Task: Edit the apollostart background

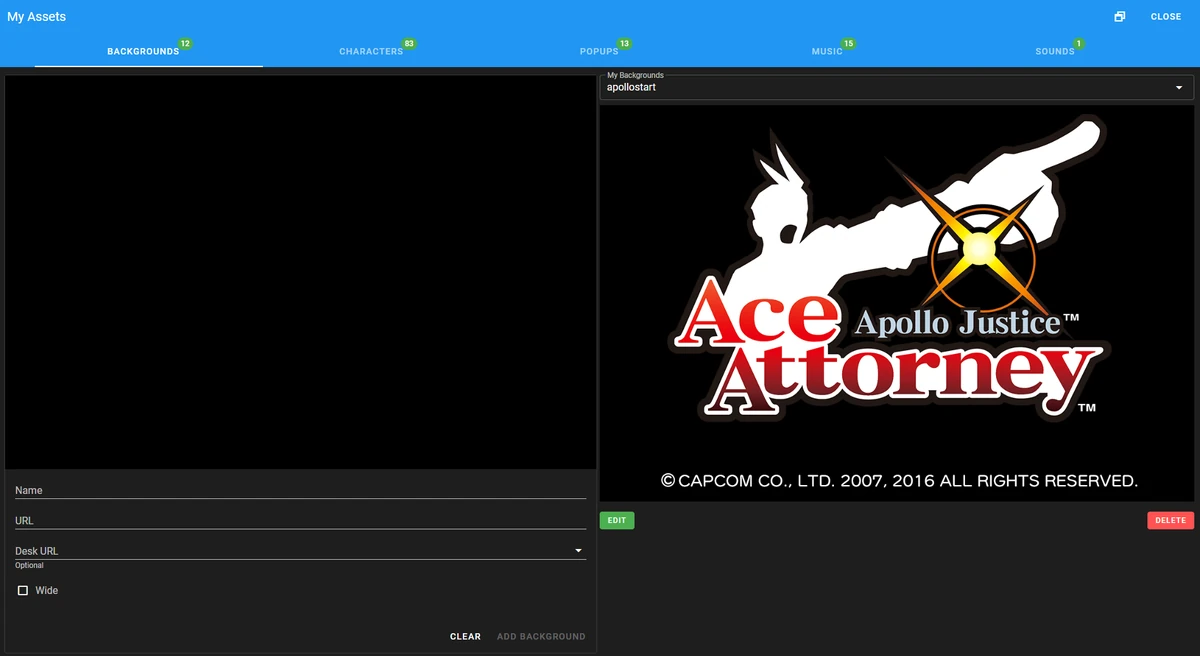Action: coord(616,520)
